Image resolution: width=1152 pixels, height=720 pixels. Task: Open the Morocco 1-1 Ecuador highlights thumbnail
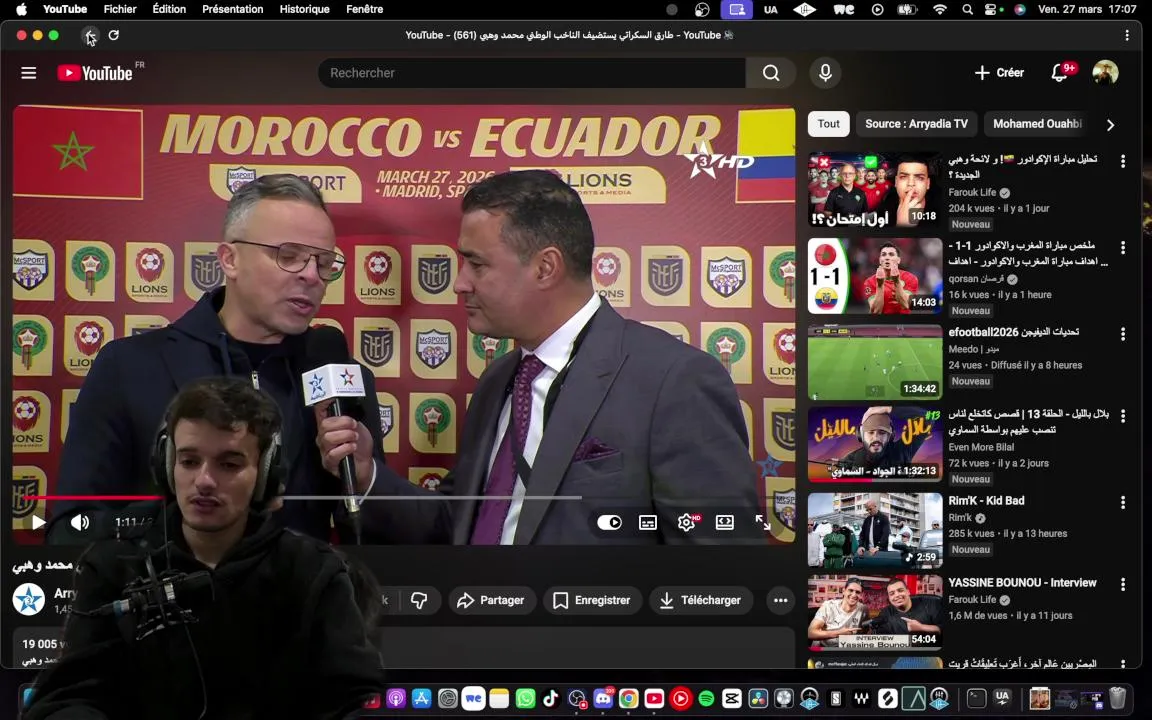(x=874, y=276)
